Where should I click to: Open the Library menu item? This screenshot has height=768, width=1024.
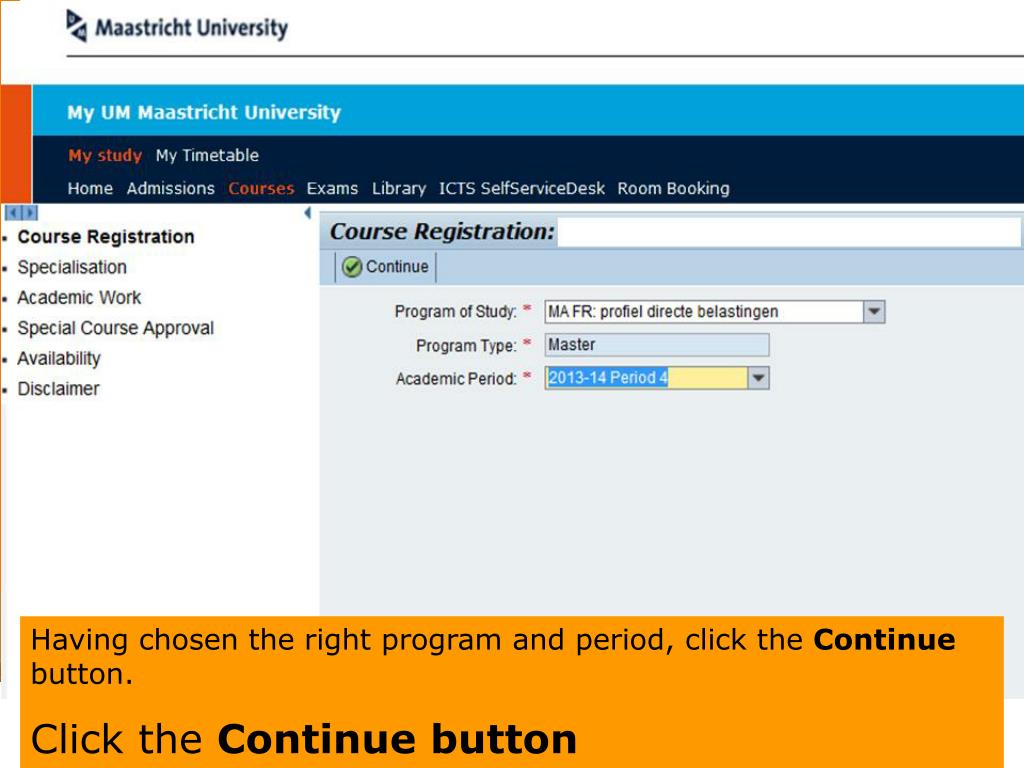coord(399,189)
